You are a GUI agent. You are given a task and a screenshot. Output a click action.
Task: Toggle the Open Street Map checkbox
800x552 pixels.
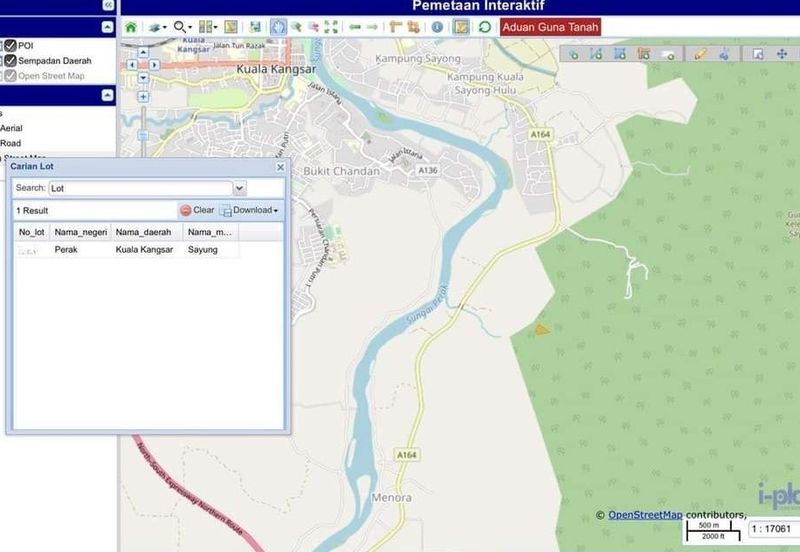click(x=10, y=75)
